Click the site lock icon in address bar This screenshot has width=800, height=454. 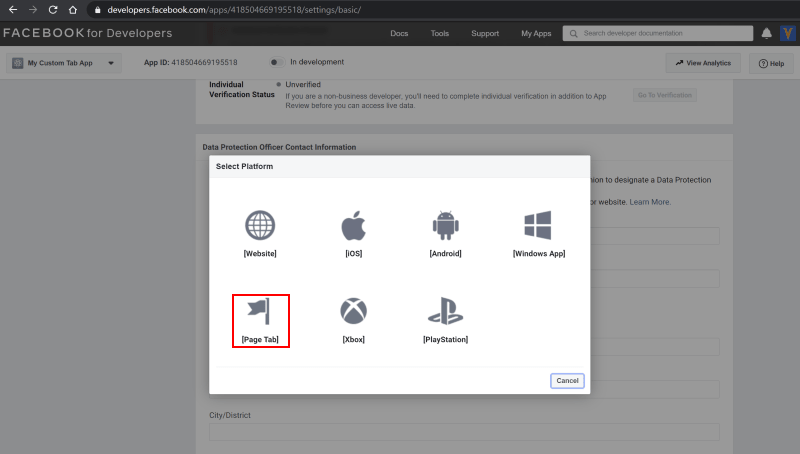[x=97, y=10]
